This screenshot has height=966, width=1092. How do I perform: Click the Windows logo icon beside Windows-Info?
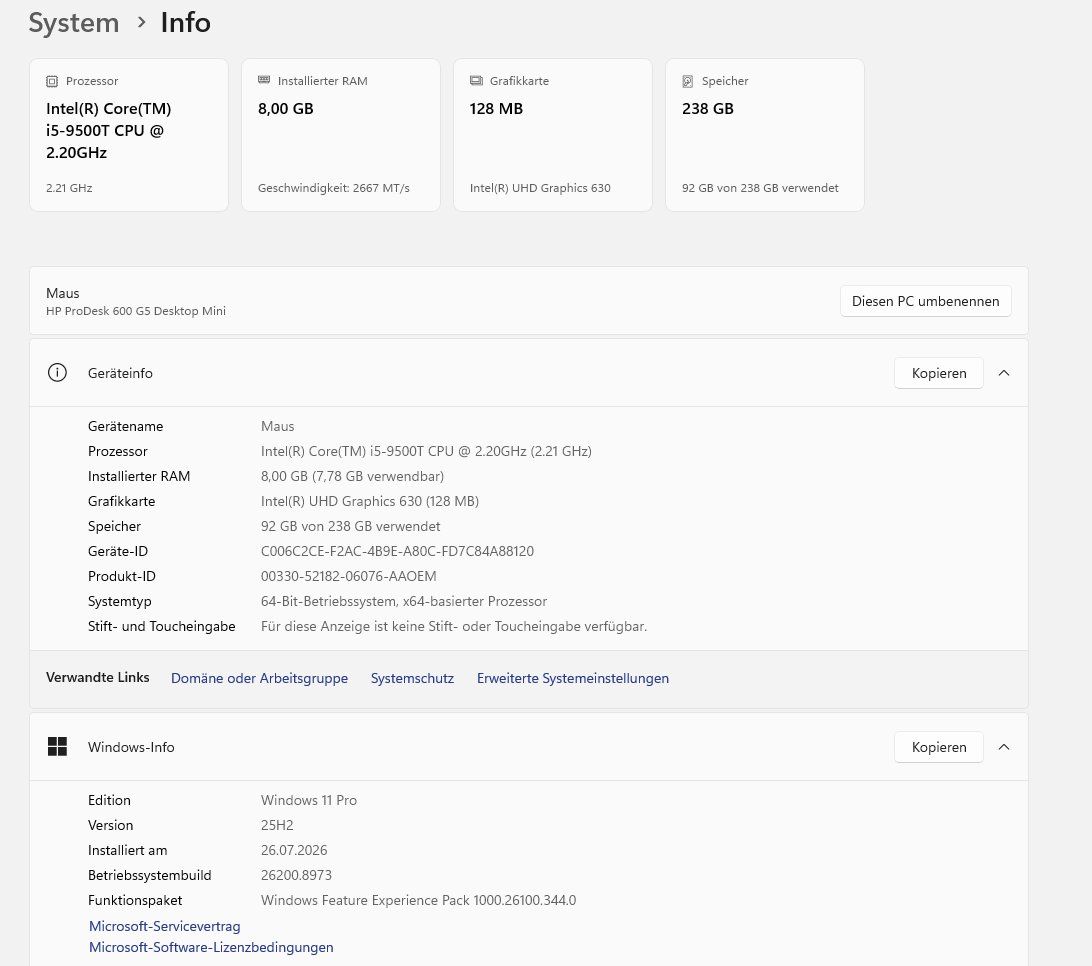[x=57, y=747]
